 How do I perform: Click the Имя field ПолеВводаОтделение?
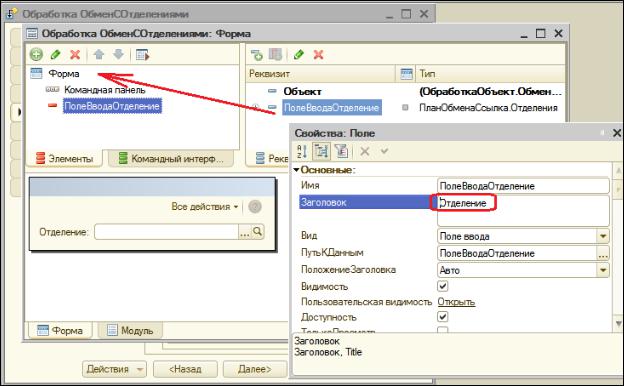(523, 186)
